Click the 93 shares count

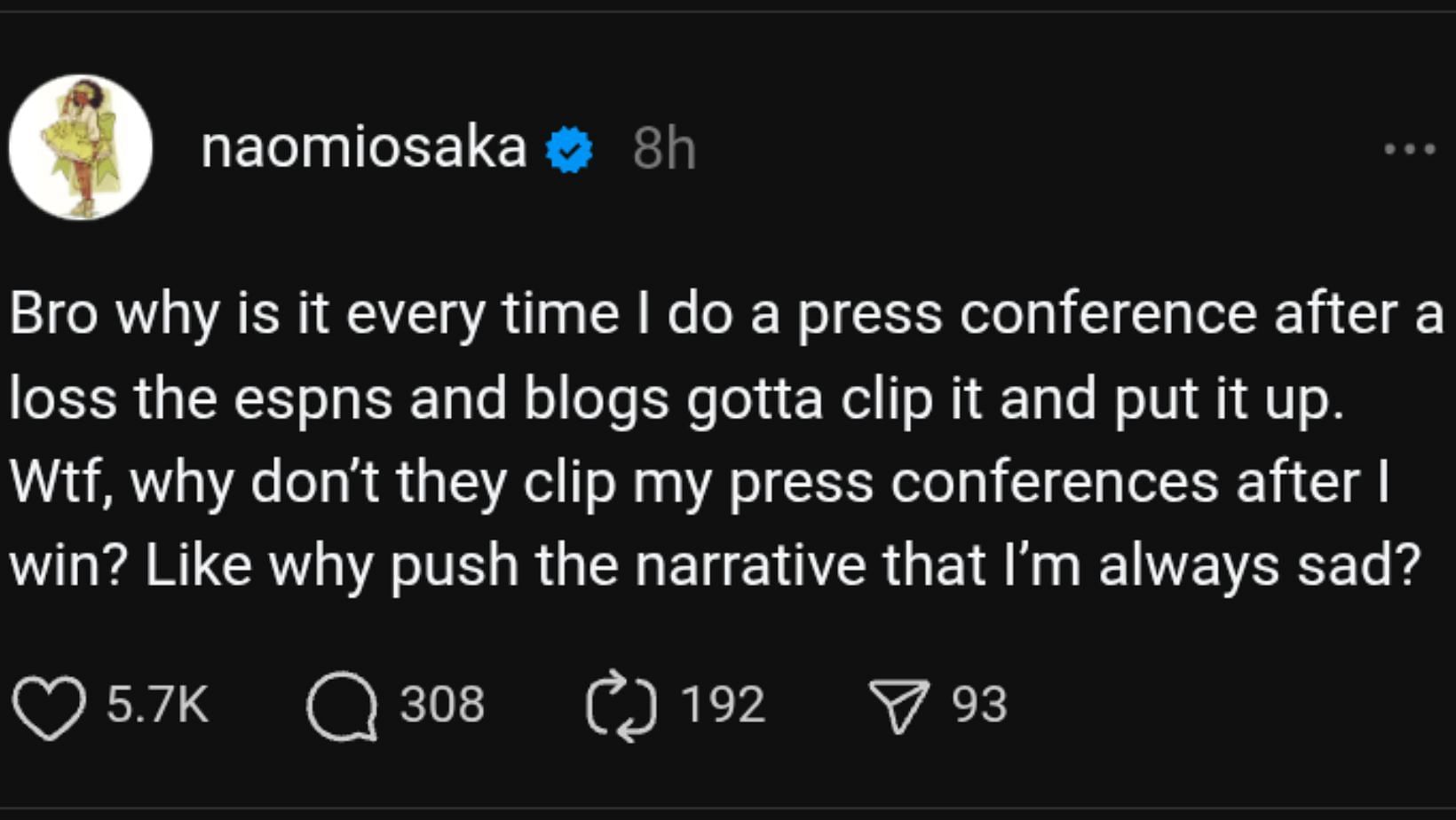point(979,706)
